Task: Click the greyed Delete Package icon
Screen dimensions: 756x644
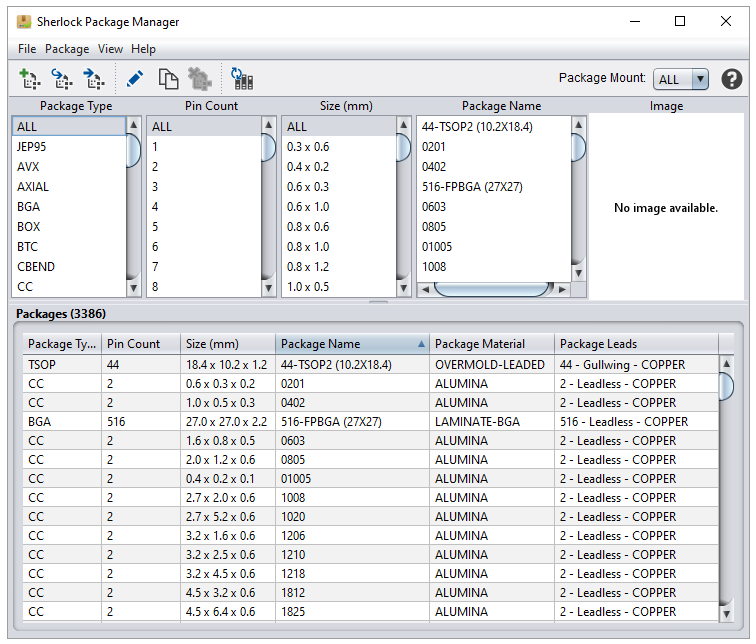Action: [x=200, y=79]
